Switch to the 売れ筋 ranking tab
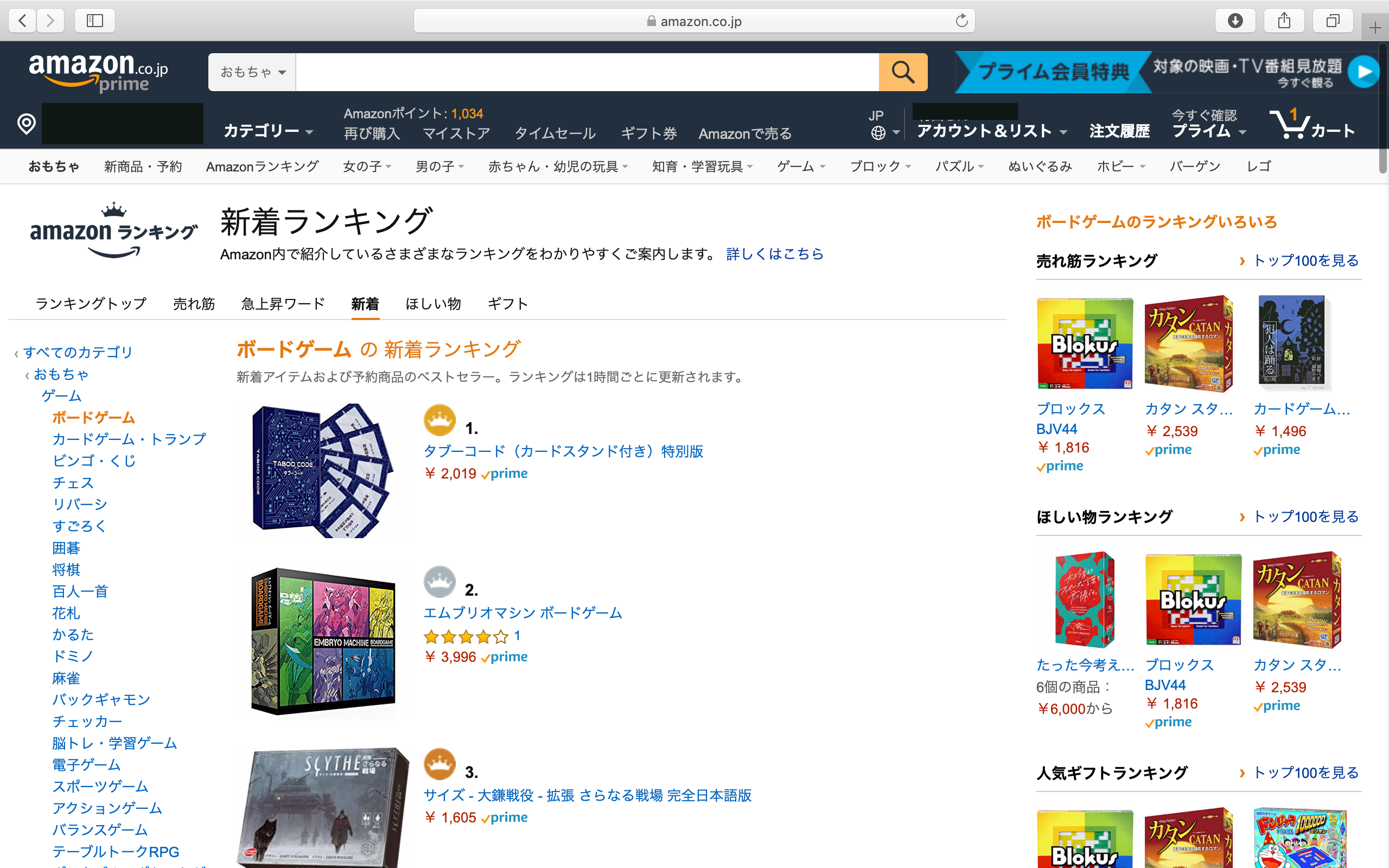1389x868 pixels. (193, 303)
